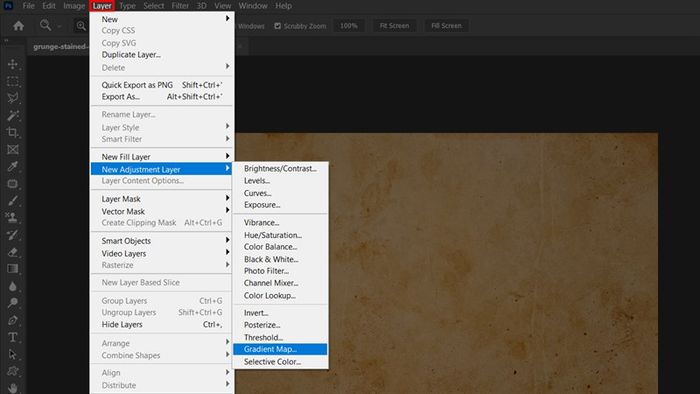The width and height of the screenshot is (700, 394).
Task: Select the Custom Shape tool
Action: tap(12, 371)
